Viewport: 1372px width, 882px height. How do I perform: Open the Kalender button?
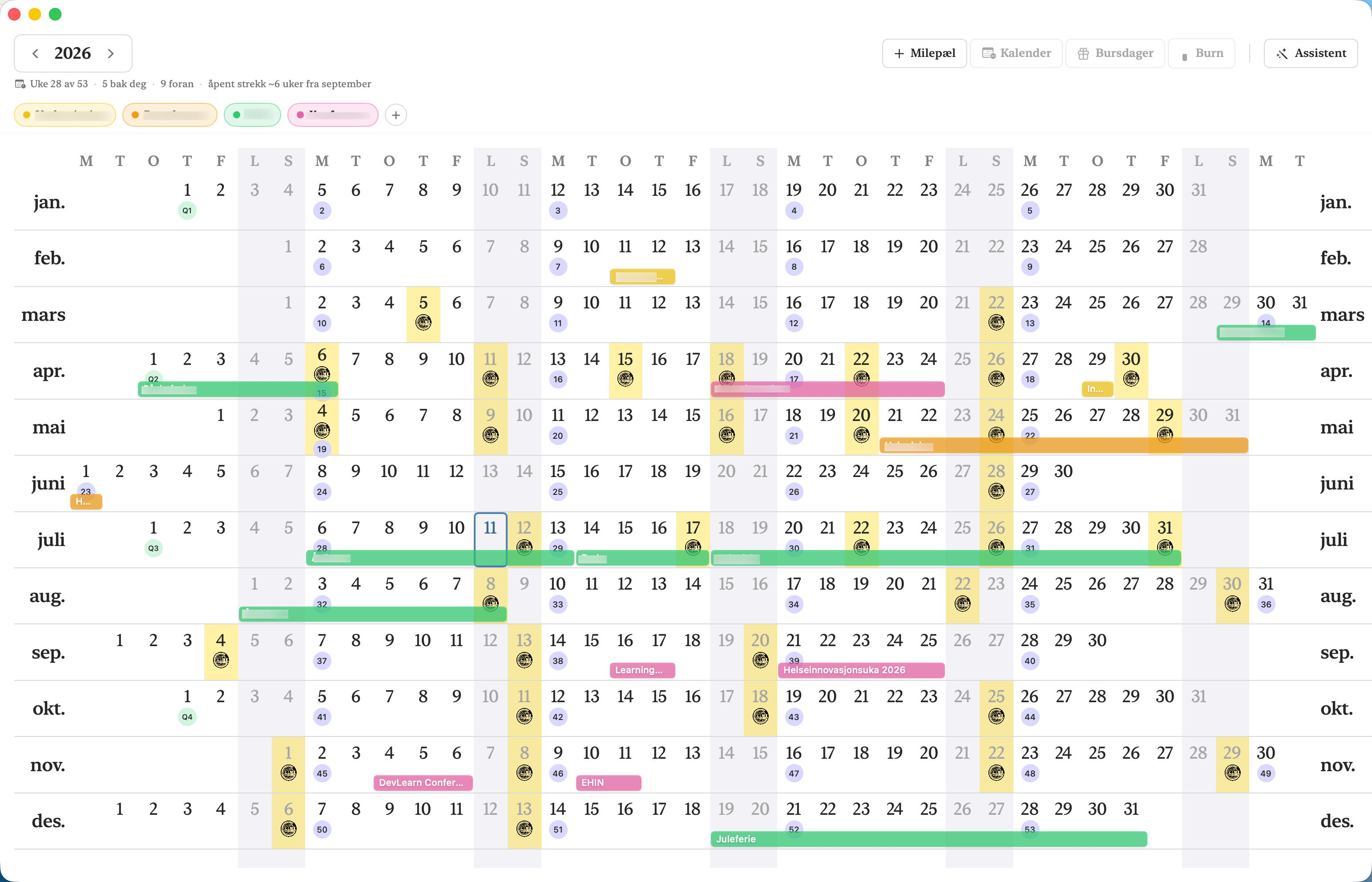tap(1017, 53)
